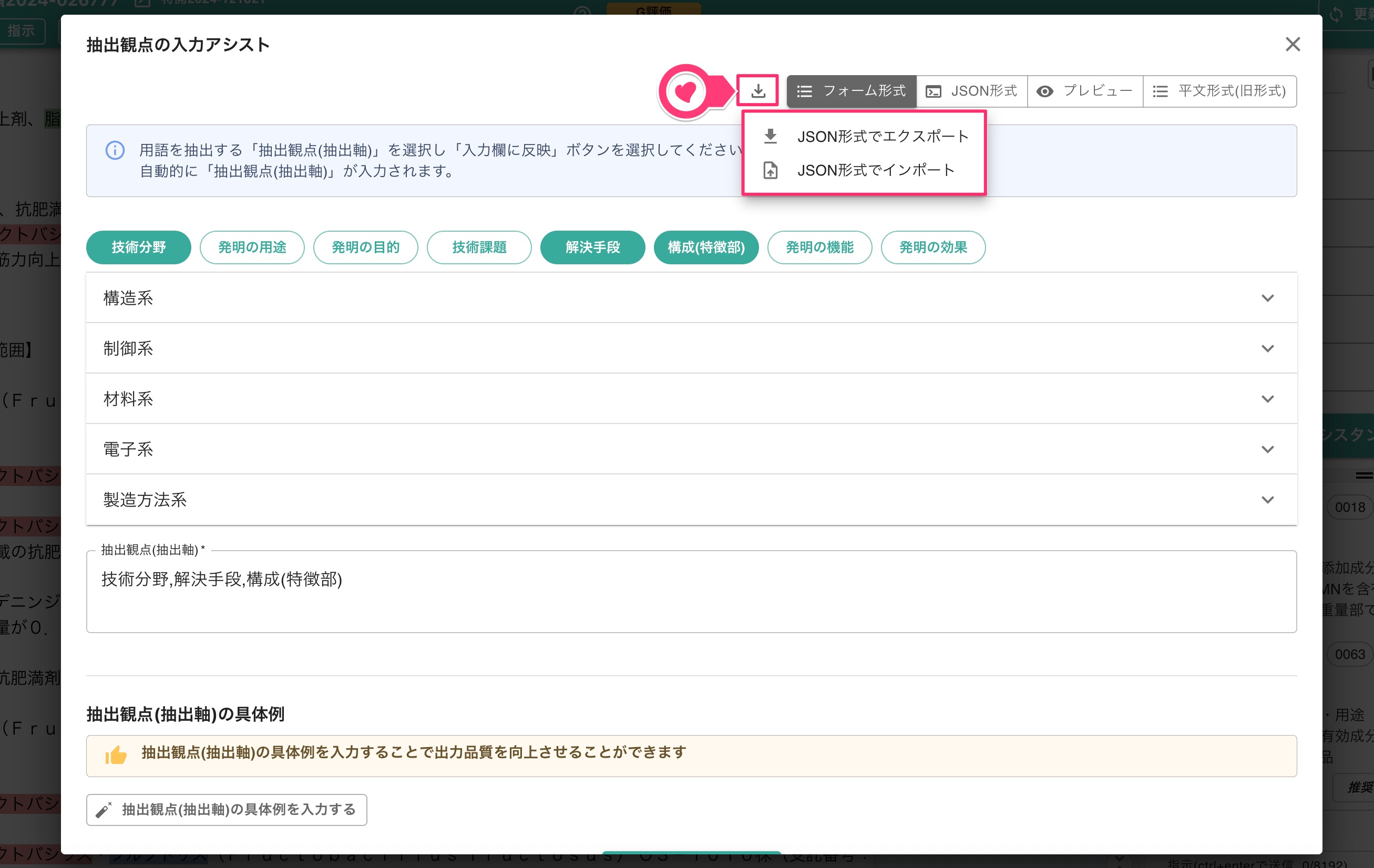1374x868 pixels.
Task: Toggle the 発明の効果 chip
Action: point(934,247)
